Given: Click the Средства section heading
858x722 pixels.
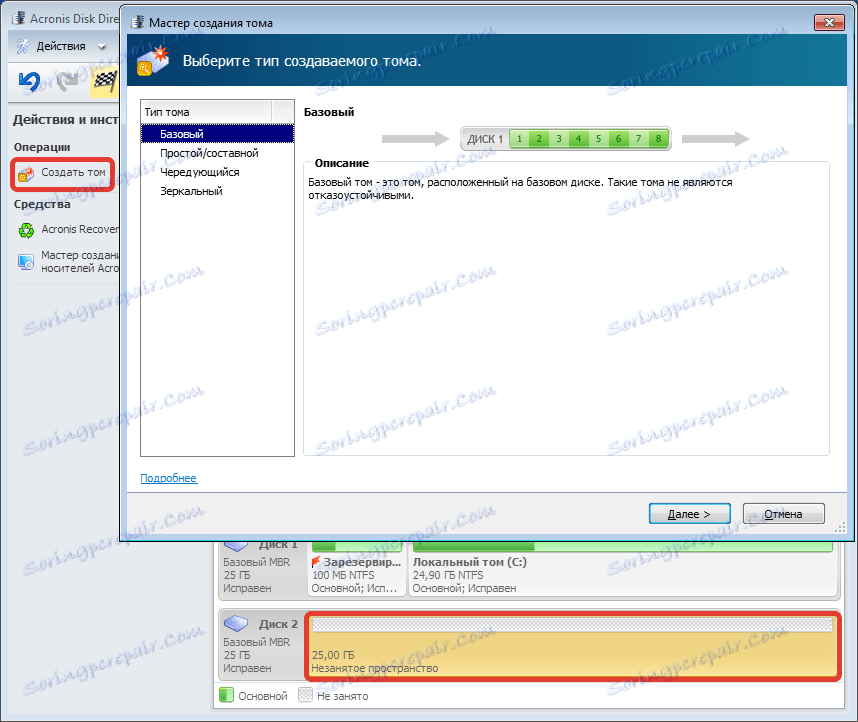Looking at the screenshot, I should 42,204.
